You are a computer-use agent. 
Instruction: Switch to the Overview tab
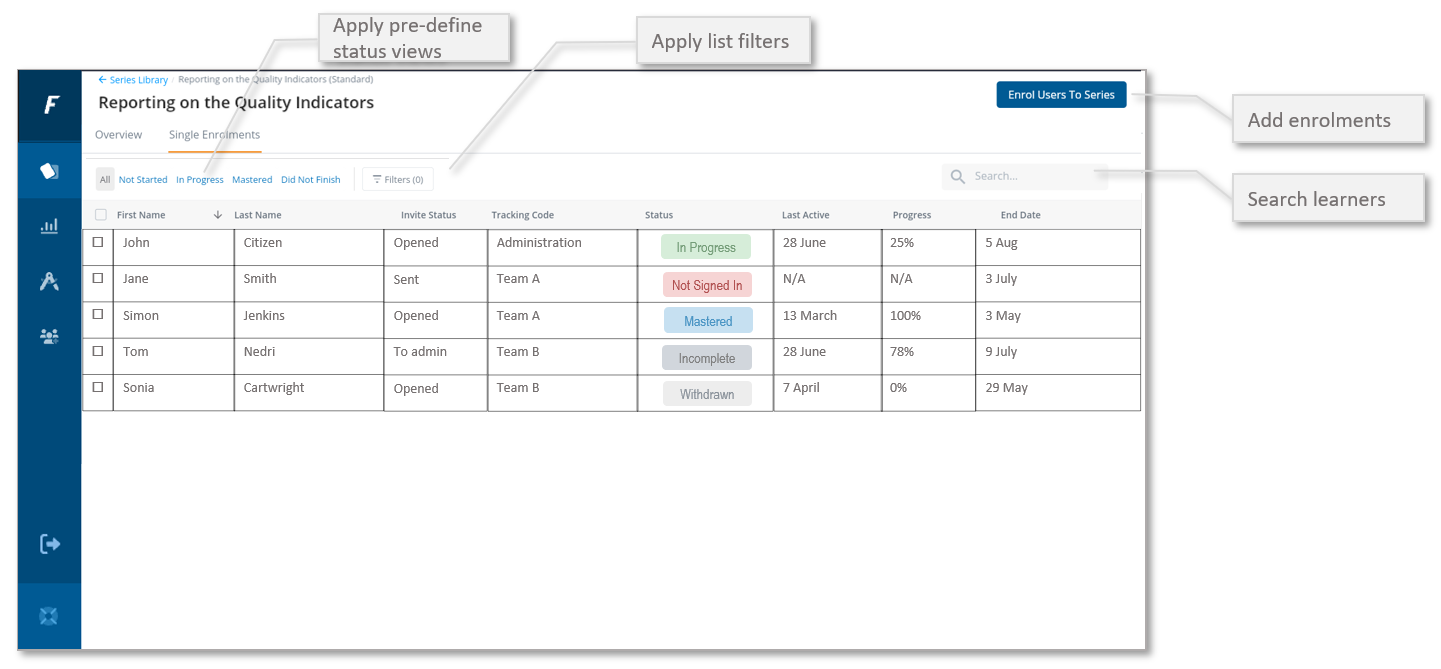(118, 135)
